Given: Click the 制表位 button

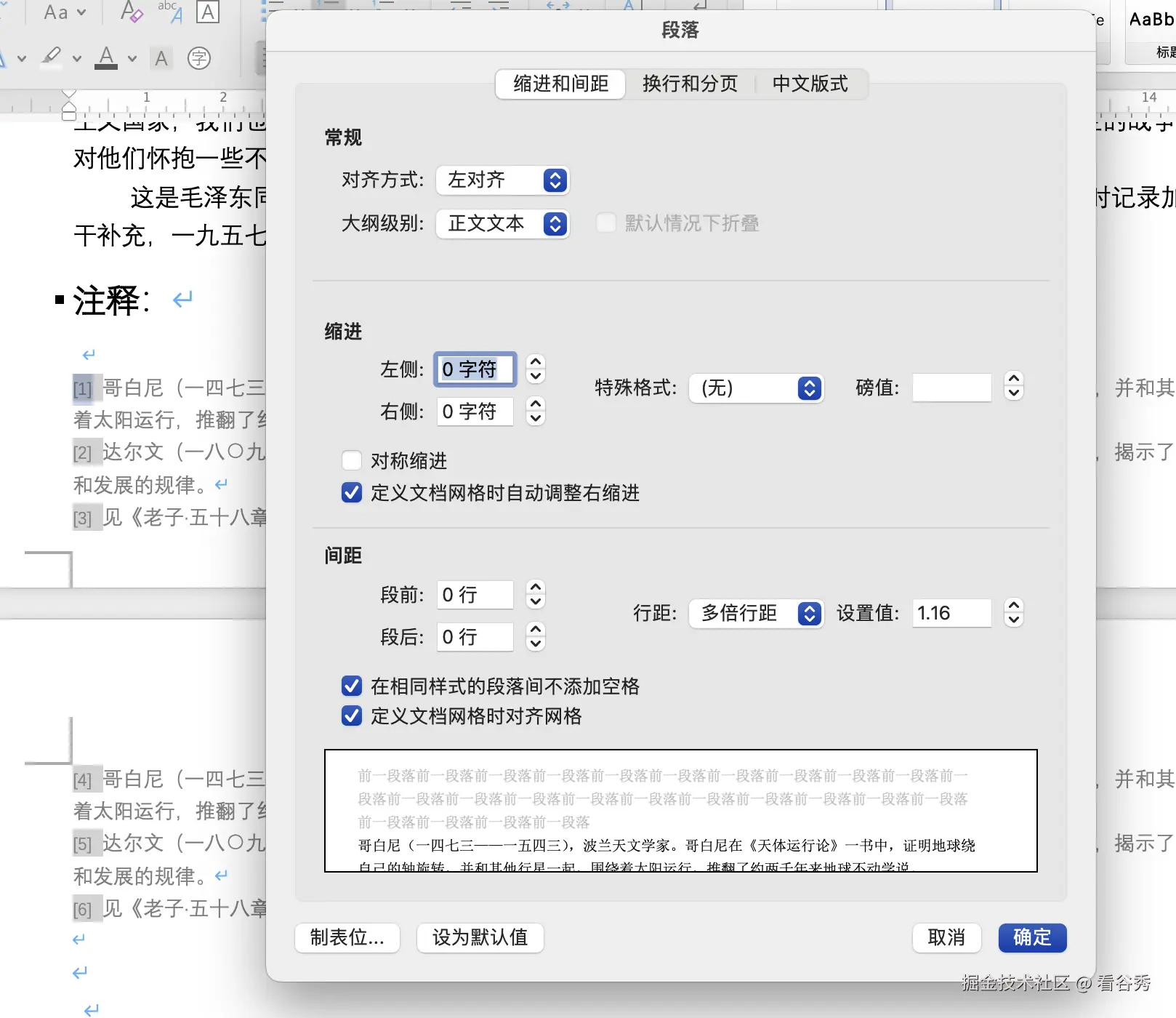Looking at the screenshot, I should coord(347,938).
